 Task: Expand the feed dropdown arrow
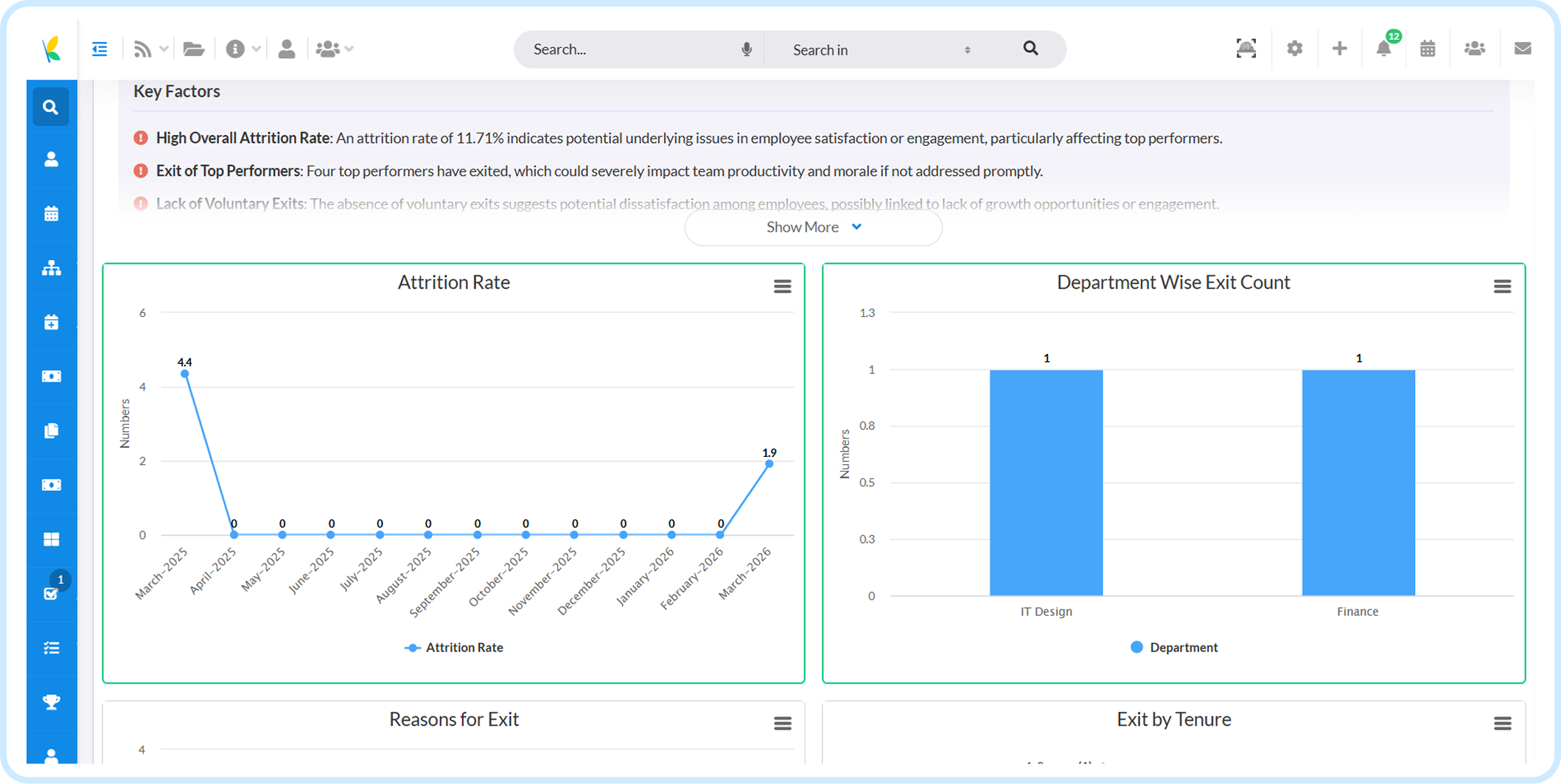pos(164,49)
